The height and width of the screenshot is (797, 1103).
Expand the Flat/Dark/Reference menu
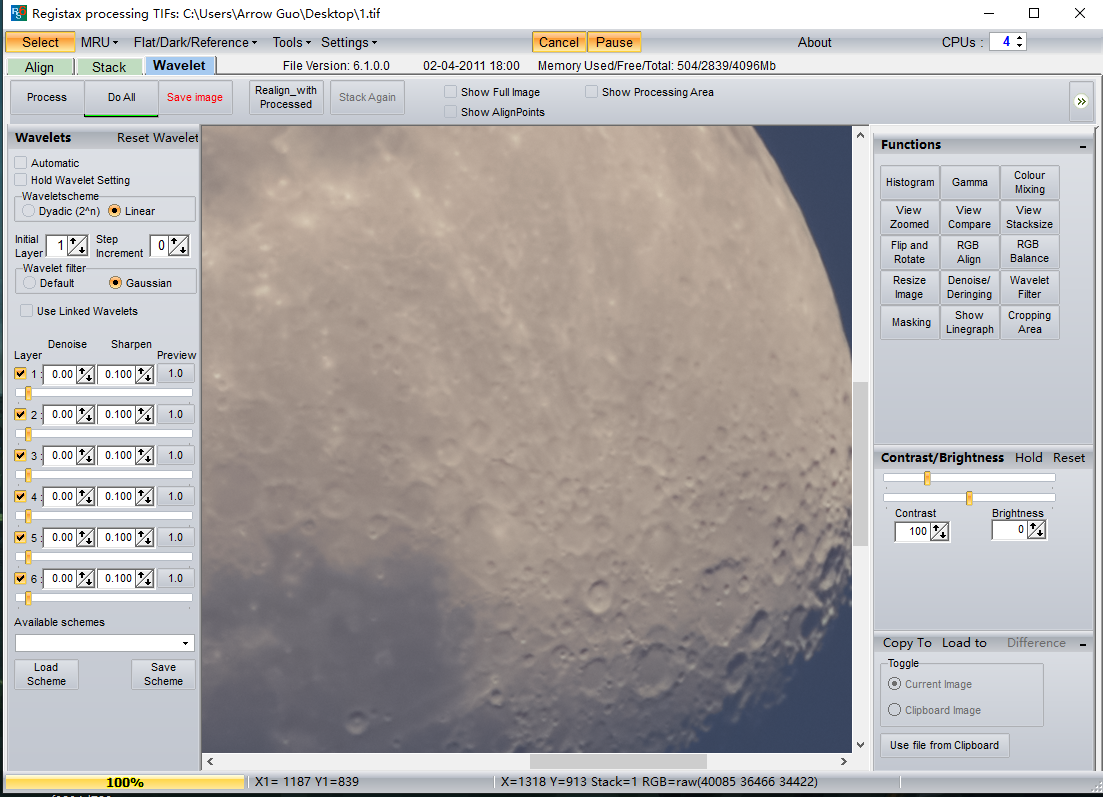point(195,43)
